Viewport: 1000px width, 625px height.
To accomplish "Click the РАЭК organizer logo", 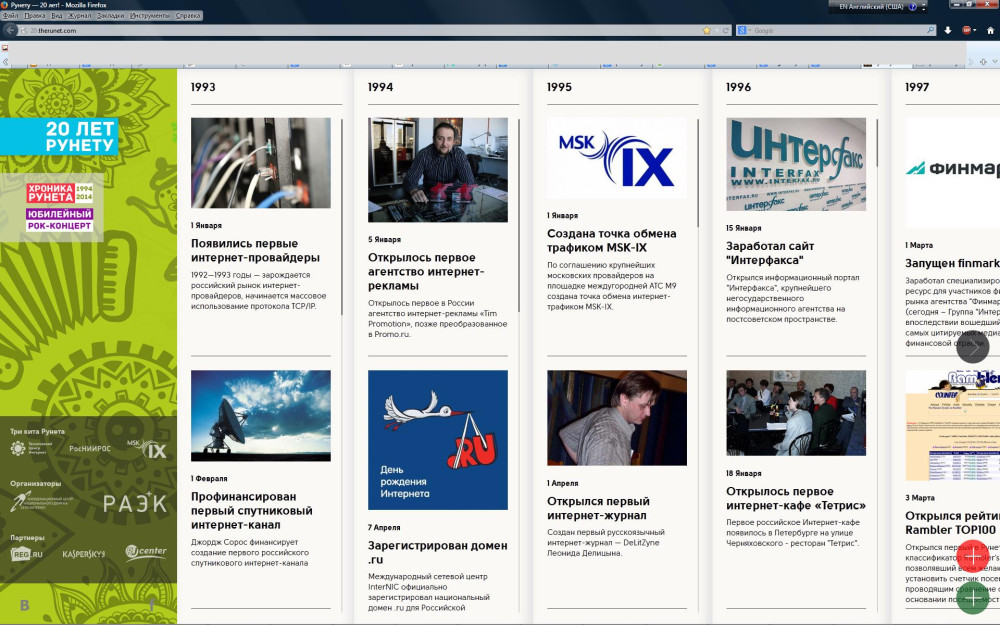I will point(135,502).
